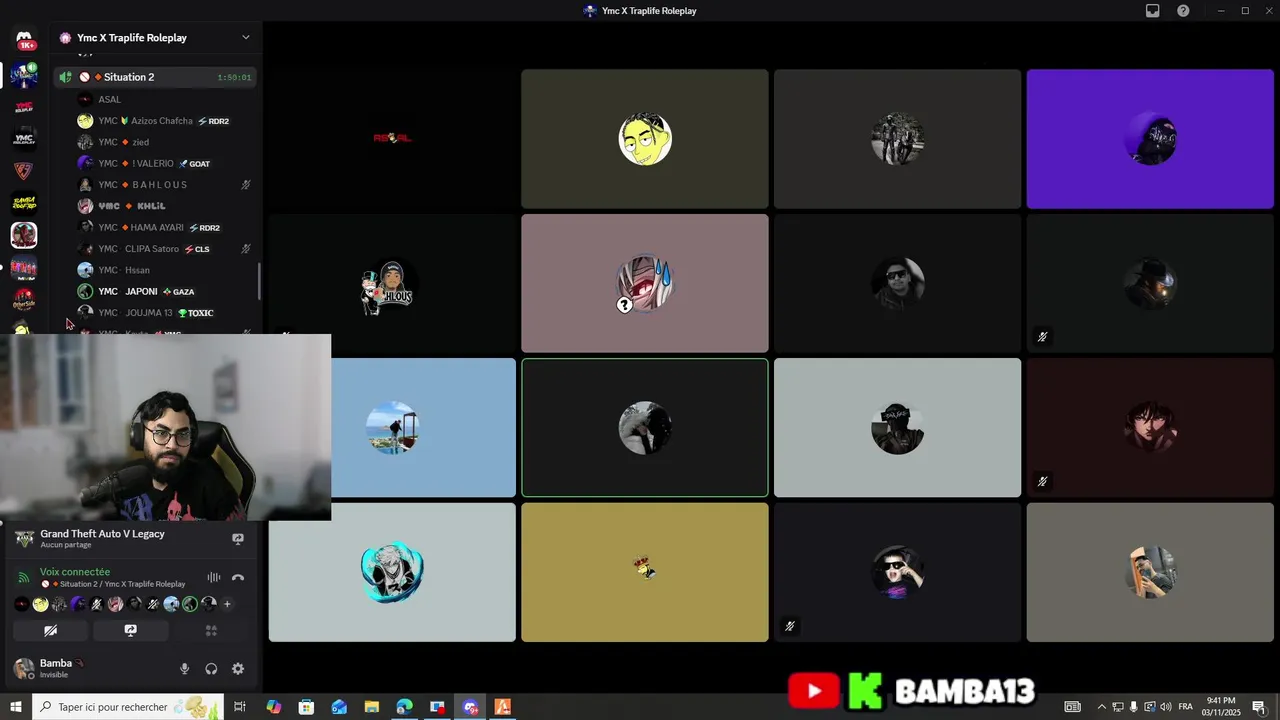Open File Explorer from the taskbar
This screenshot has height=720, width=1280.
click(x=371, y=707)
